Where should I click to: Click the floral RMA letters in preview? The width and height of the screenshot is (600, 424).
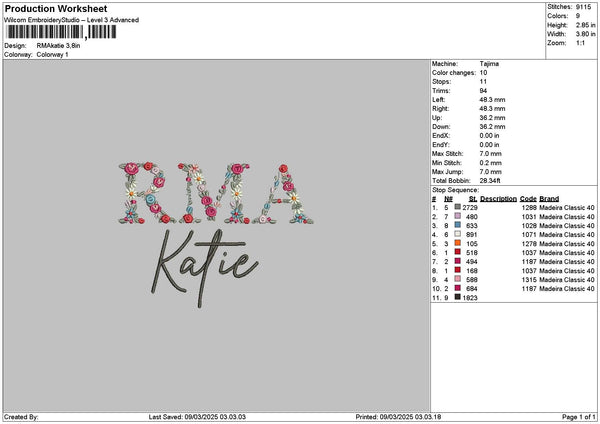click(214, 189)
